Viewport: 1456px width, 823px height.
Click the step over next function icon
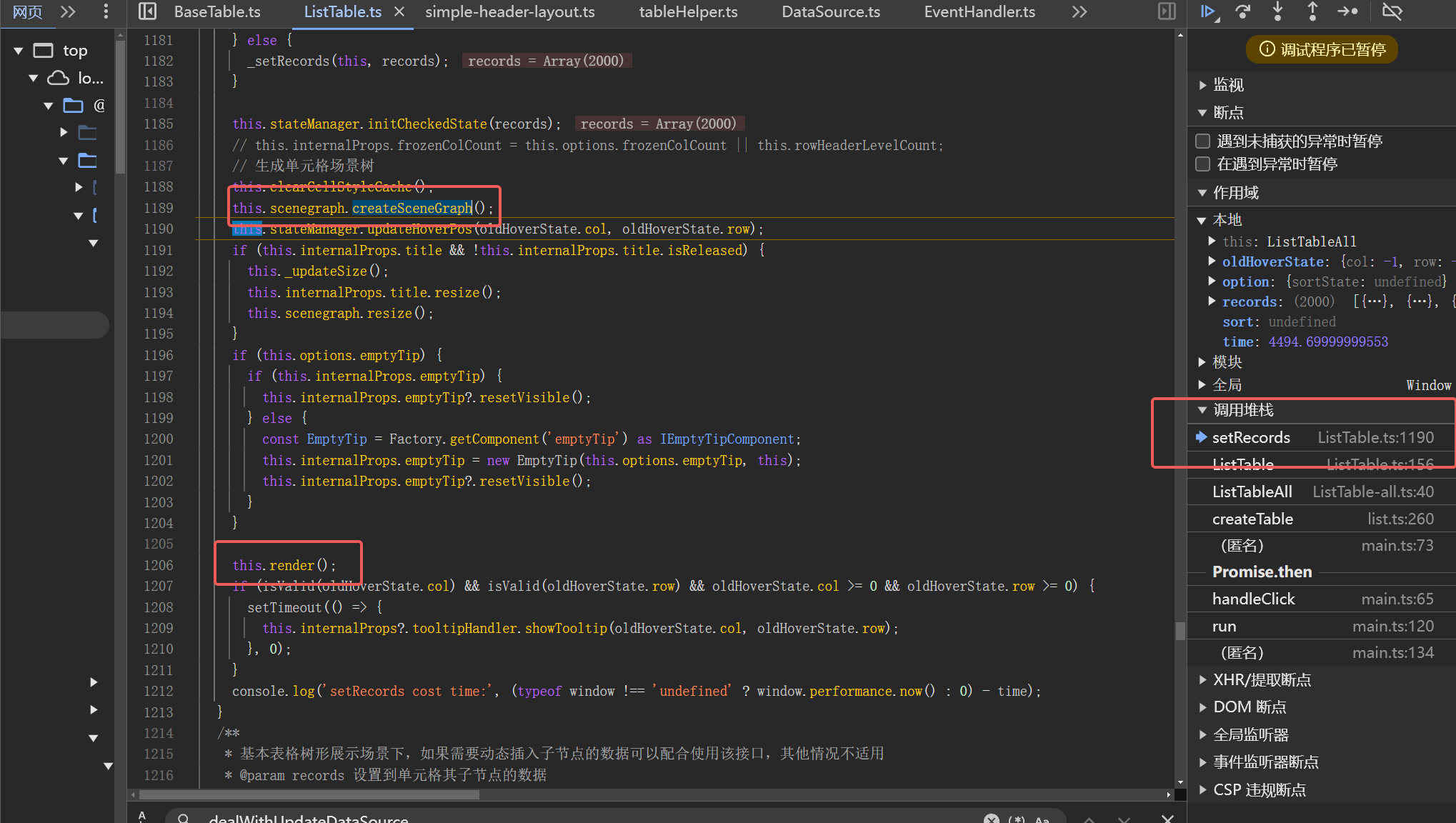coord(1243,11)
